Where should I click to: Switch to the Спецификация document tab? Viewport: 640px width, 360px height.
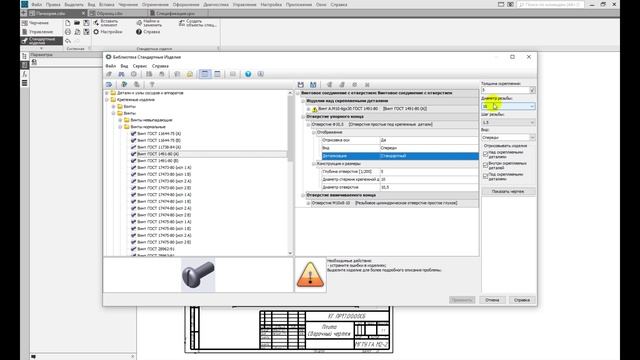point(176,13)
